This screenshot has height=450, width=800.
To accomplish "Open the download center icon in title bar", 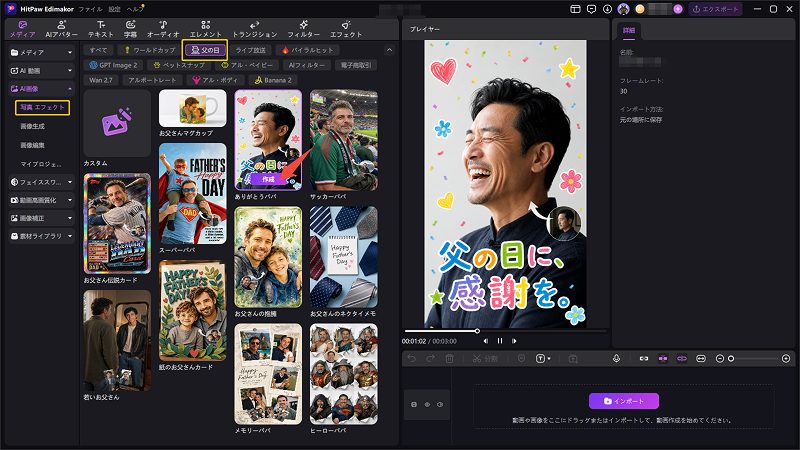I will point(607,9).
